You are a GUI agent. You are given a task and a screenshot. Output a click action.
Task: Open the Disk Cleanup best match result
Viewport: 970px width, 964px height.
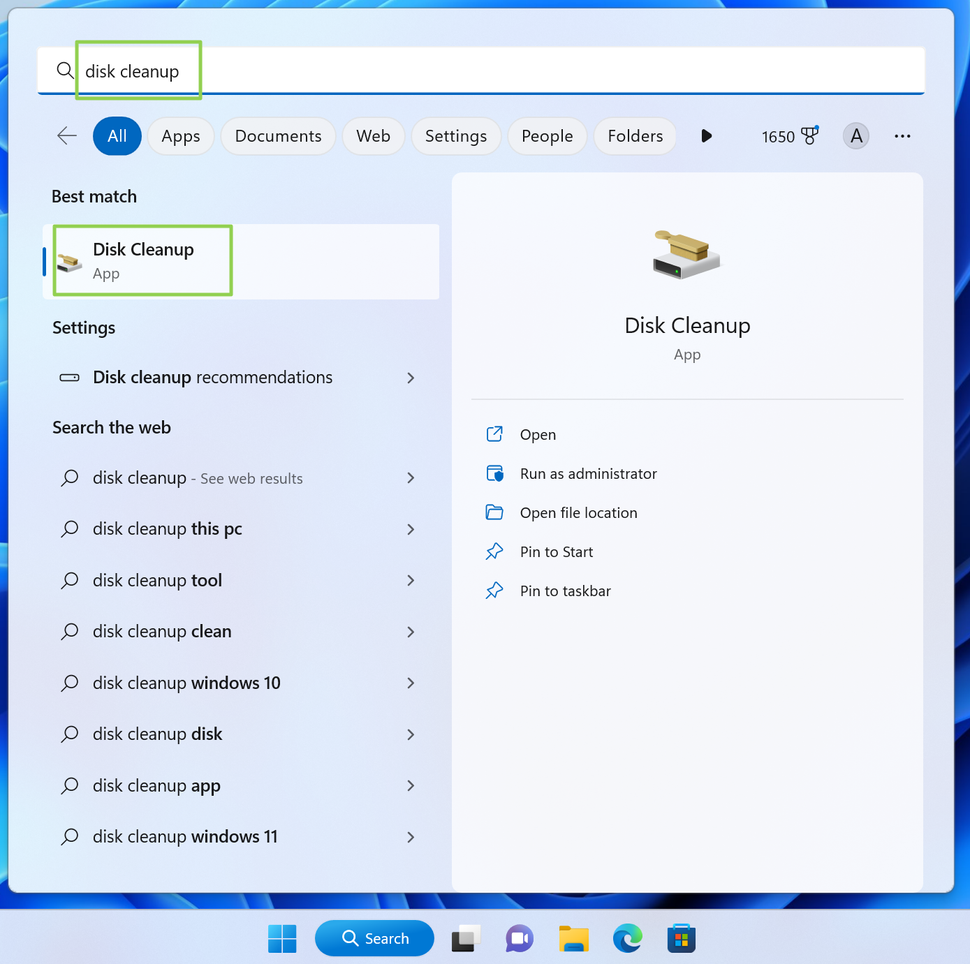click(x=241, y=261)
